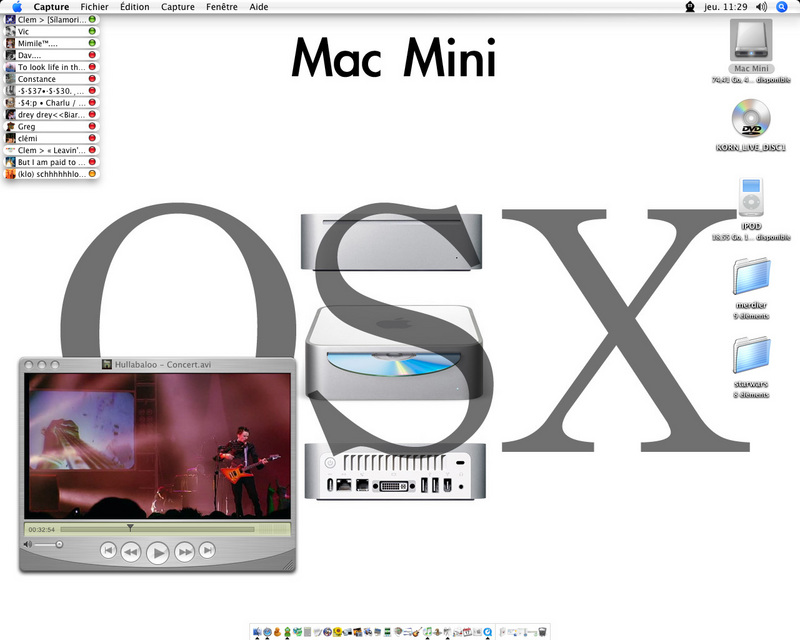The image size is (800, 640).
Task: Open the Capture menu beside Fenêtre
Action: pyautogui.click(x=178, y=7)
